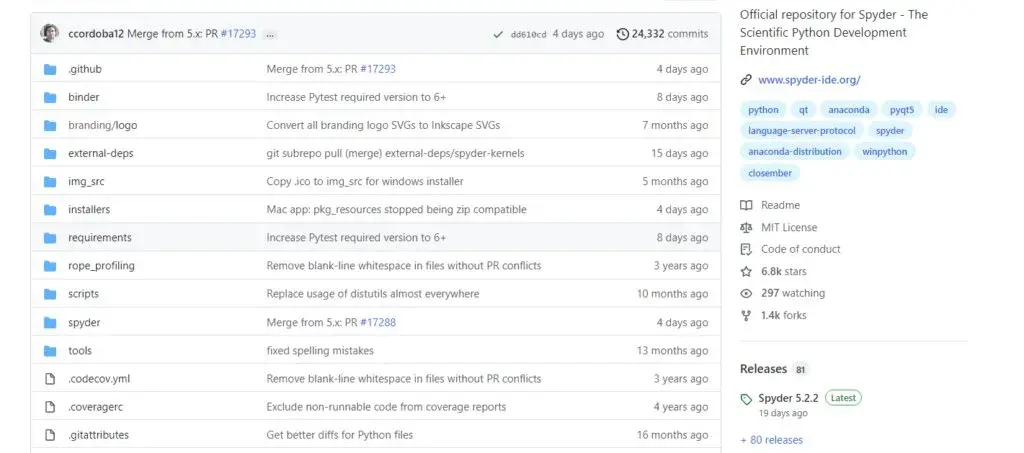Click the Readme book icon

pyautogui.click(x=746, y=206)
